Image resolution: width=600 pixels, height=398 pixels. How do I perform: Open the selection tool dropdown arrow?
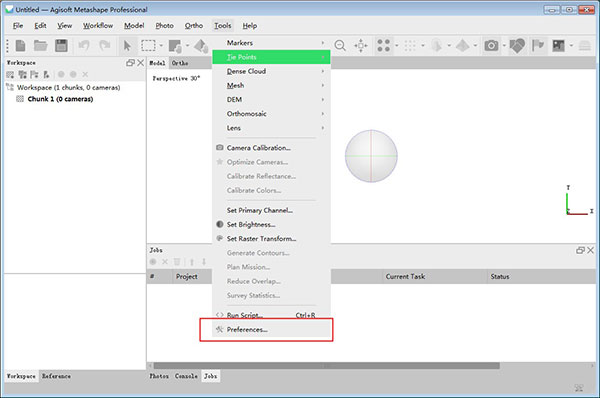pos(161,46)
